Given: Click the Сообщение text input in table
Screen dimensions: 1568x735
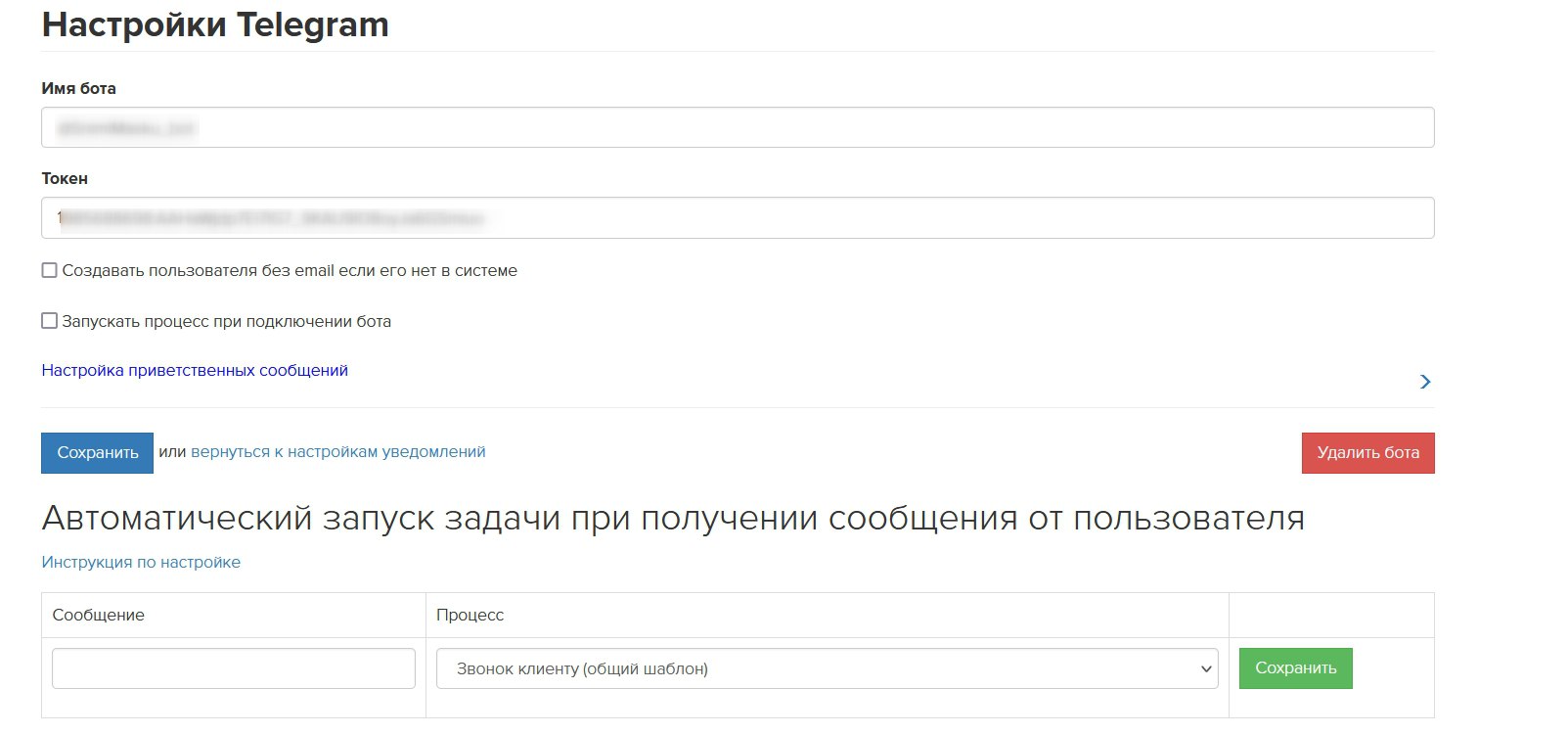Looking at the screenshot, I should click(234, 668).
